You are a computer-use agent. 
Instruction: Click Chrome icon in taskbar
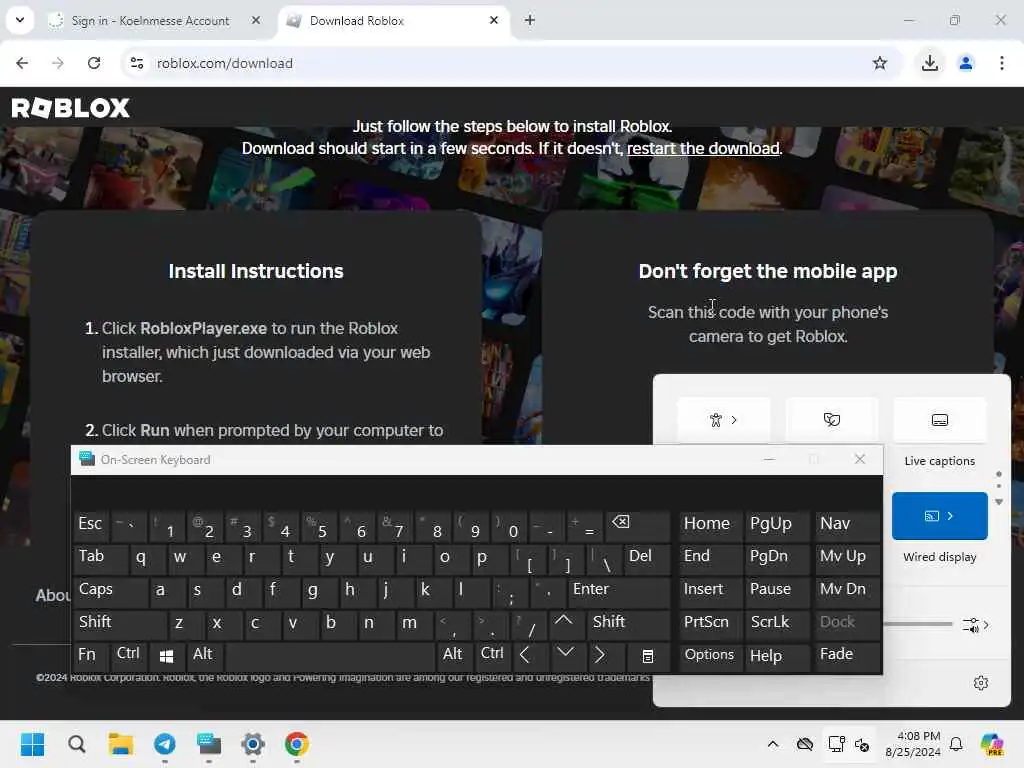click(x=296, y=744)
